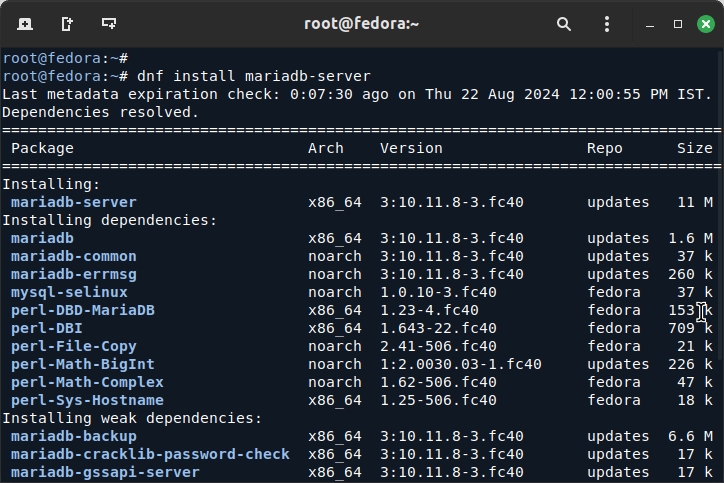Click version 1.643-22.fc40 of perl-DBI

[438, 328]
